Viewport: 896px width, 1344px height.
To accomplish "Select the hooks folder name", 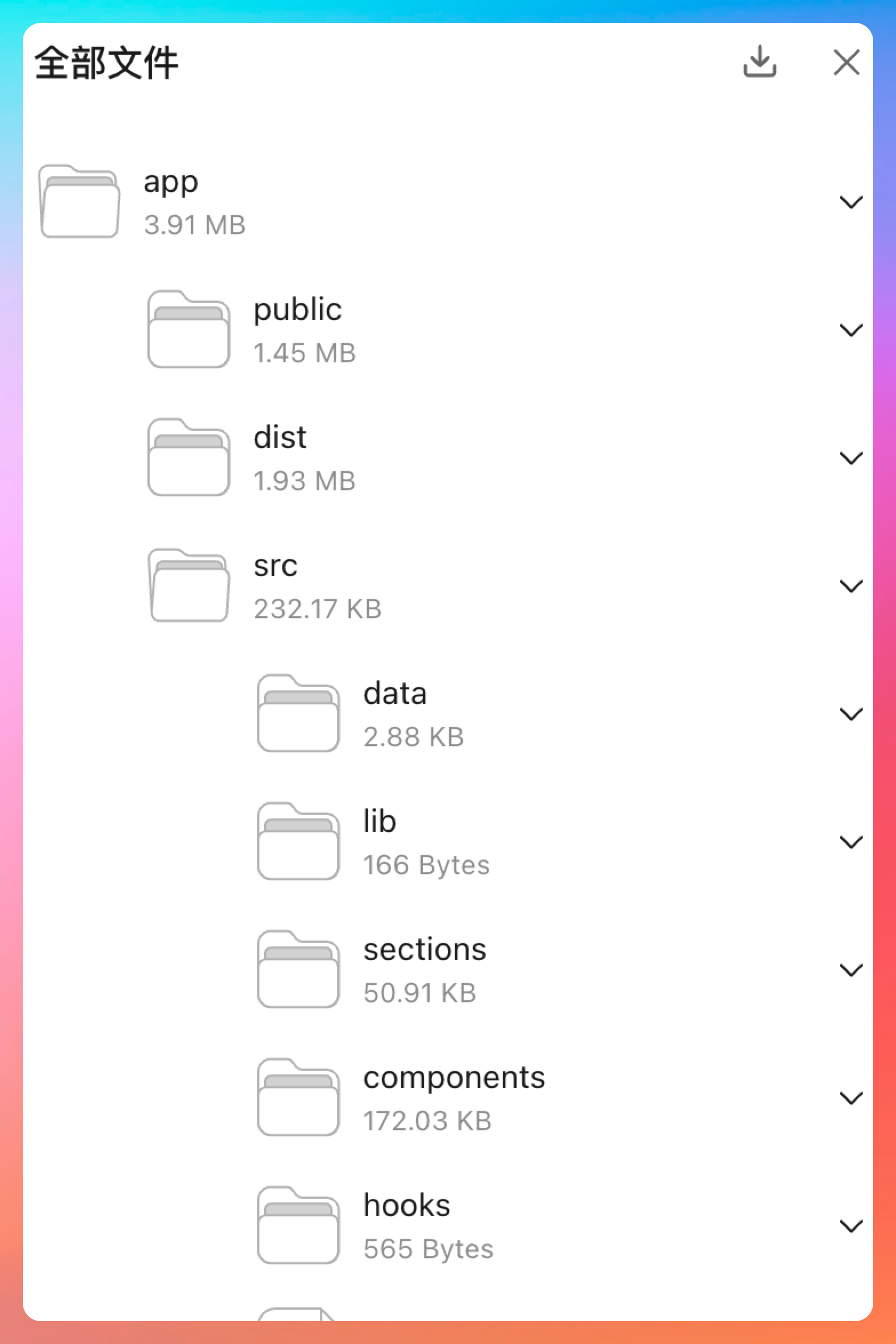I will (x=407, y=1206).
